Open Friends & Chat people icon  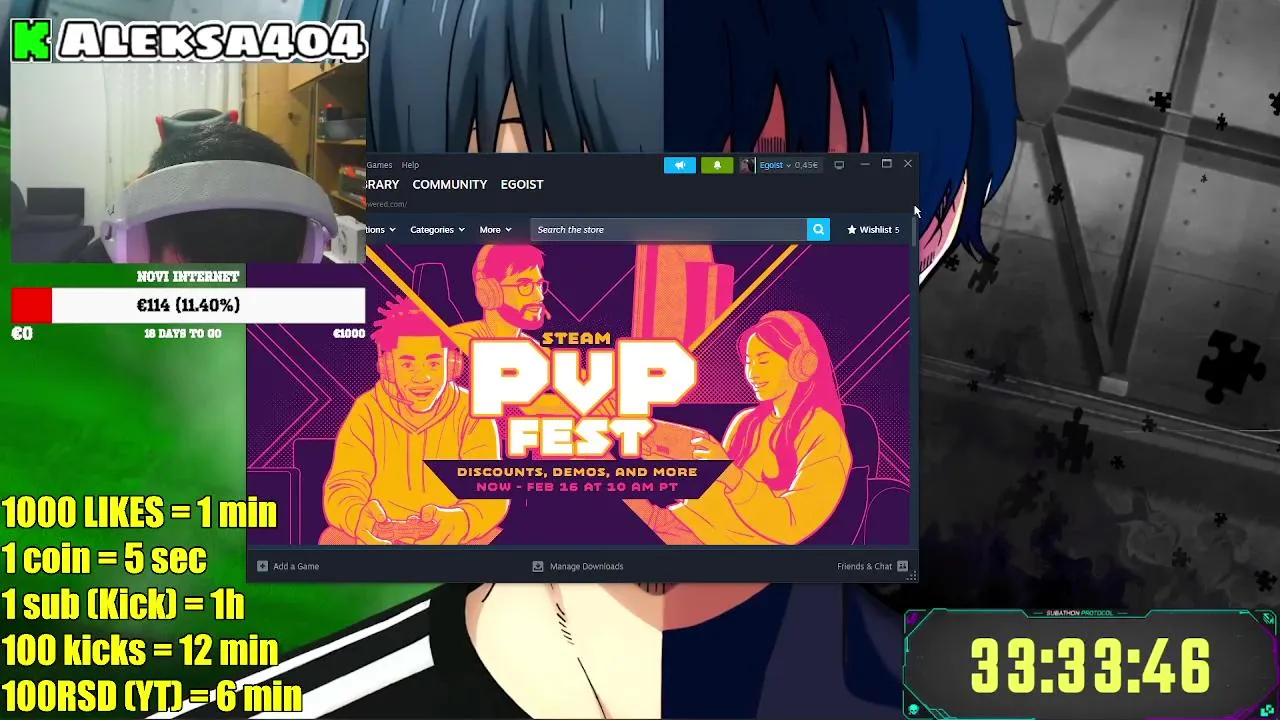[903, 566]
